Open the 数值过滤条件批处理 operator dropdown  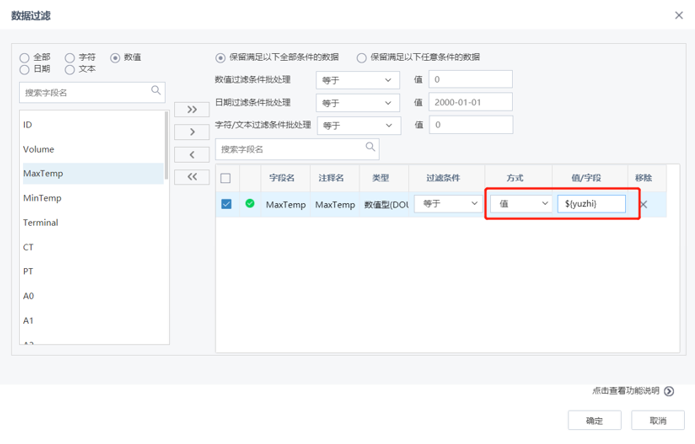(x=356, y=80)
